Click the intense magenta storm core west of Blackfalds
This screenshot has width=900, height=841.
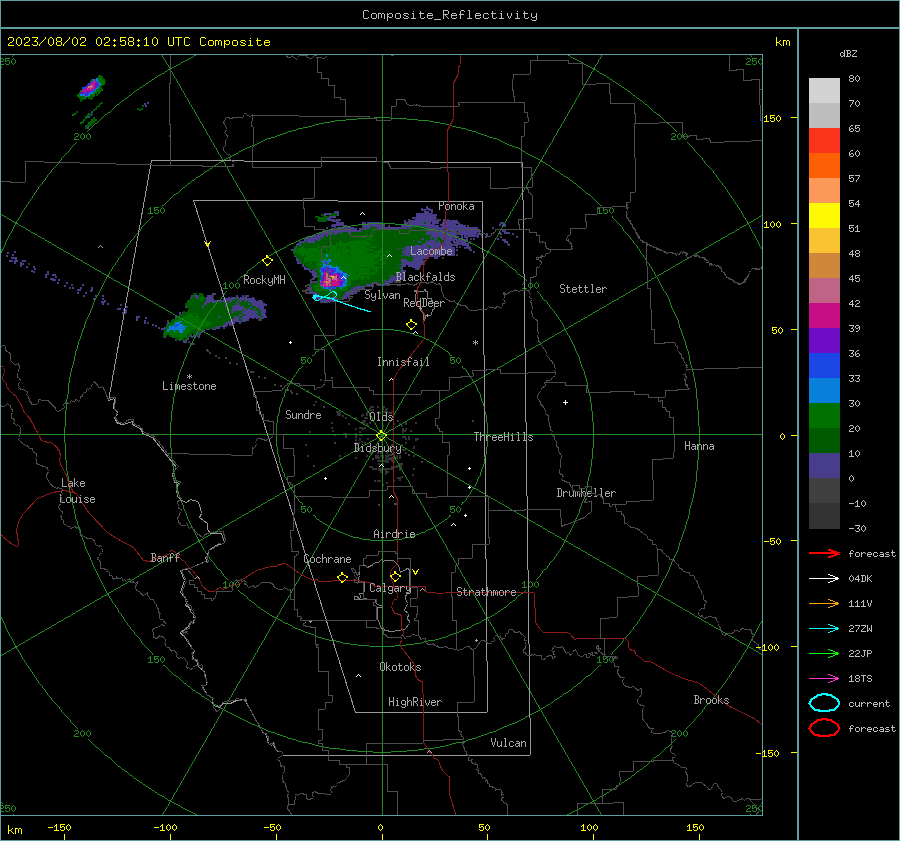click(x=331, y=278)
